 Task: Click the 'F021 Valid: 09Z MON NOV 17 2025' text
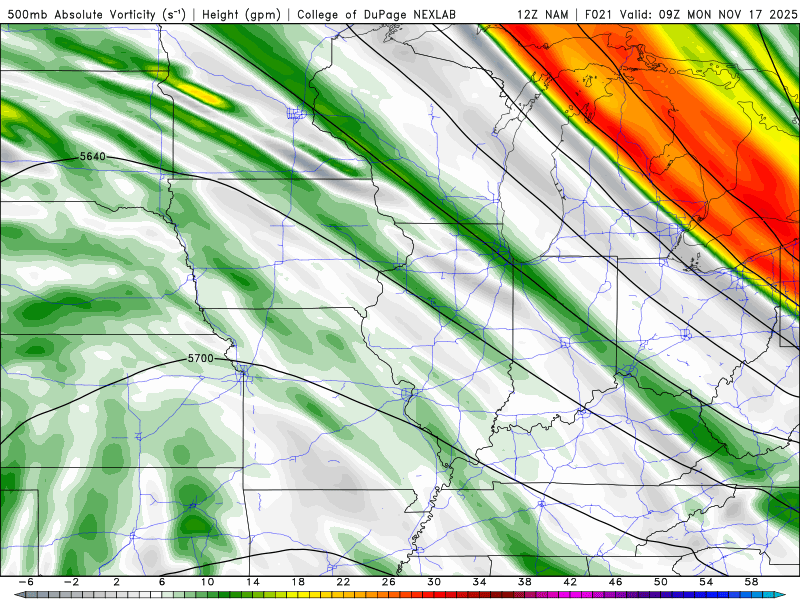[691, 15]
